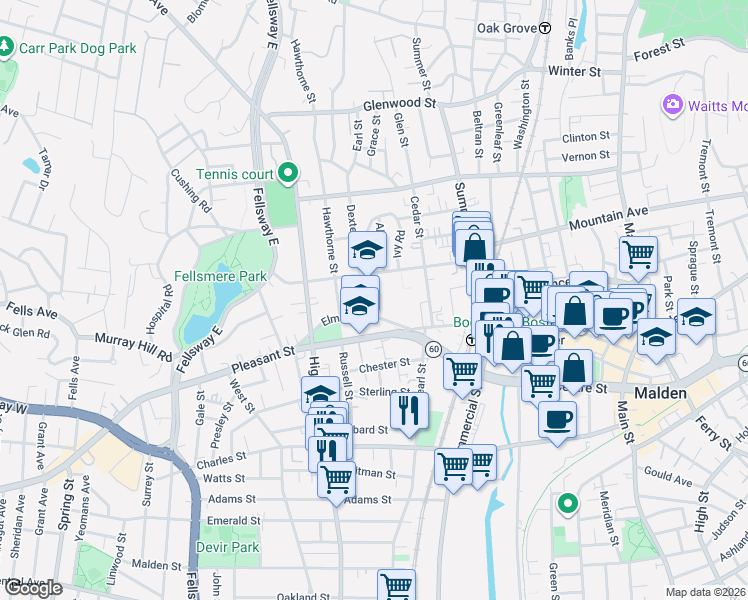Select the green pin near Green St
Screen dimensions: 748x600
pyautogui.click(x=567, y=504)
